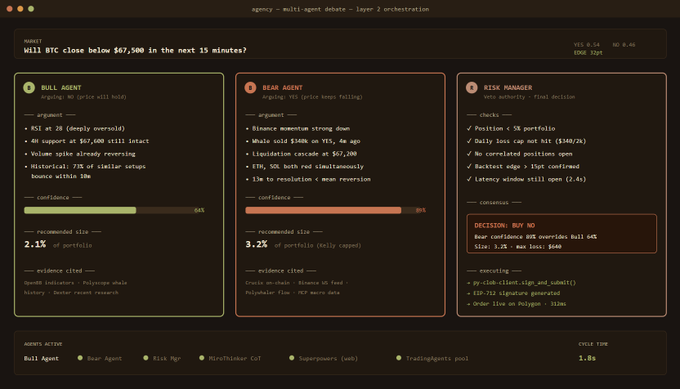Click the macOS yellow minimize window dot

(x=20, y=9)
